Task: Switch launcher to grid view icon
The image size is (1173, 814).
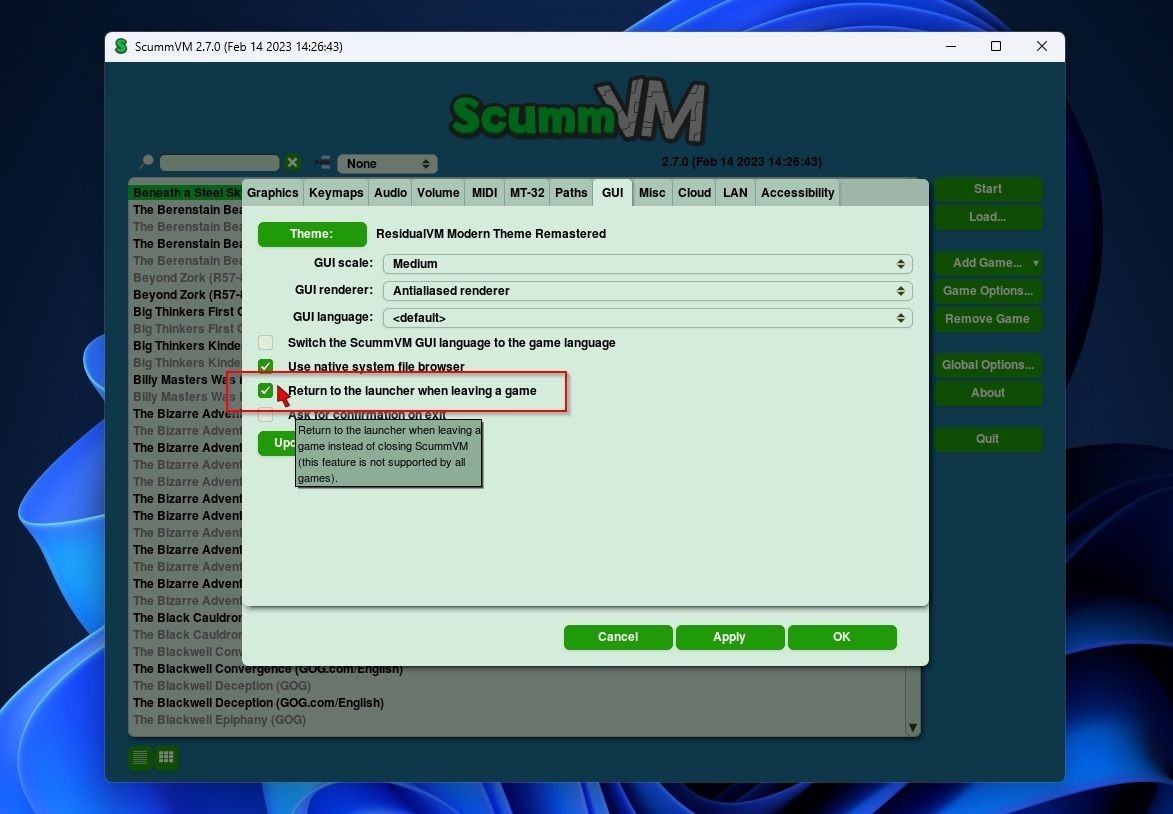Action: 166,757
